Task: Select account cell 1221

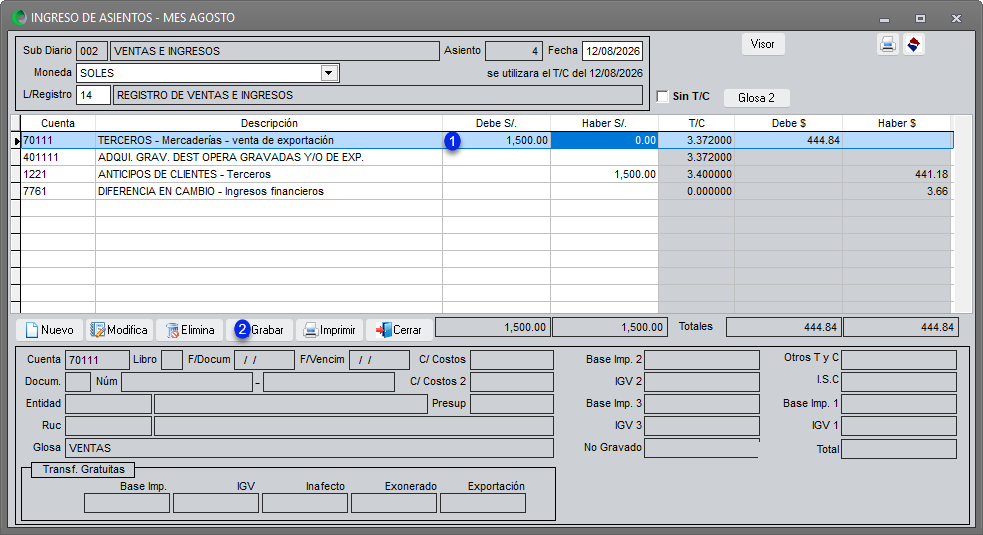Action: (x=58, y=174)
